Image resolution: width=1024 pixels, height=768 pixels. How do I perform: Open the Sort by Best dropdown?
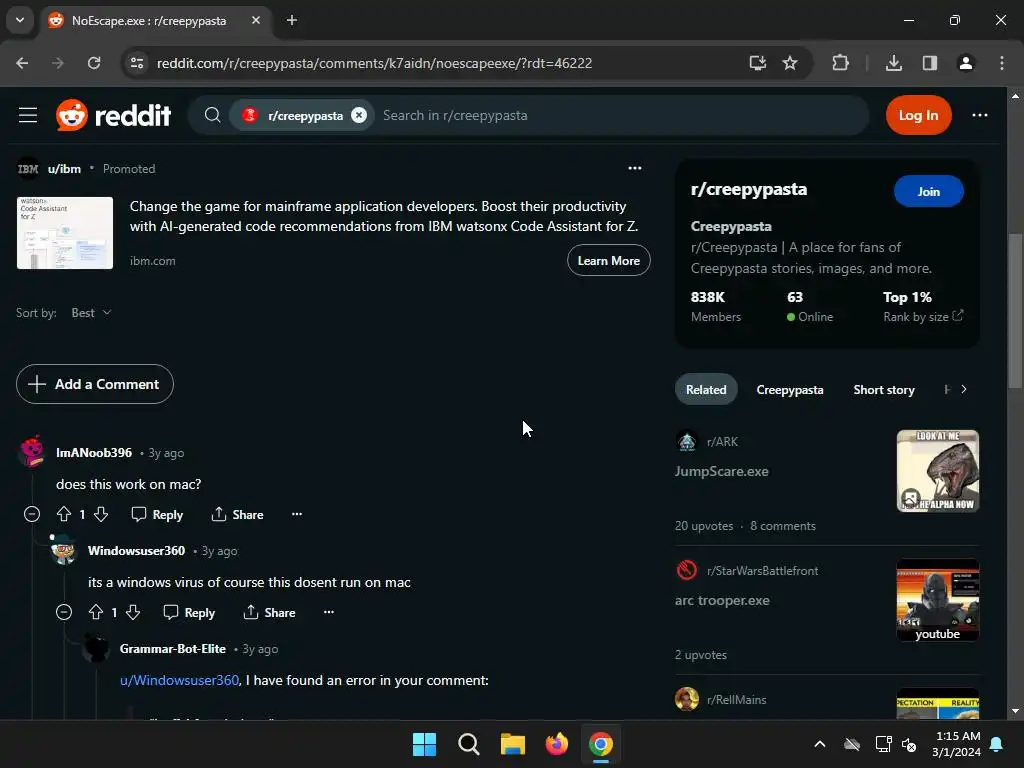click(91, 313)
